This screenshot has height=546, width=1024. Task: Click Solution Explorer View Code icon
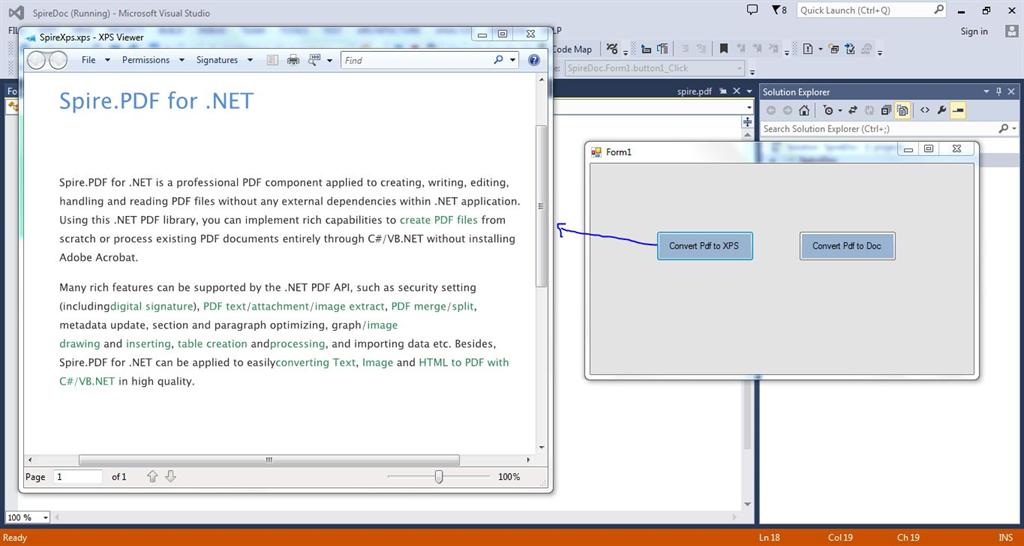[925, 110]
